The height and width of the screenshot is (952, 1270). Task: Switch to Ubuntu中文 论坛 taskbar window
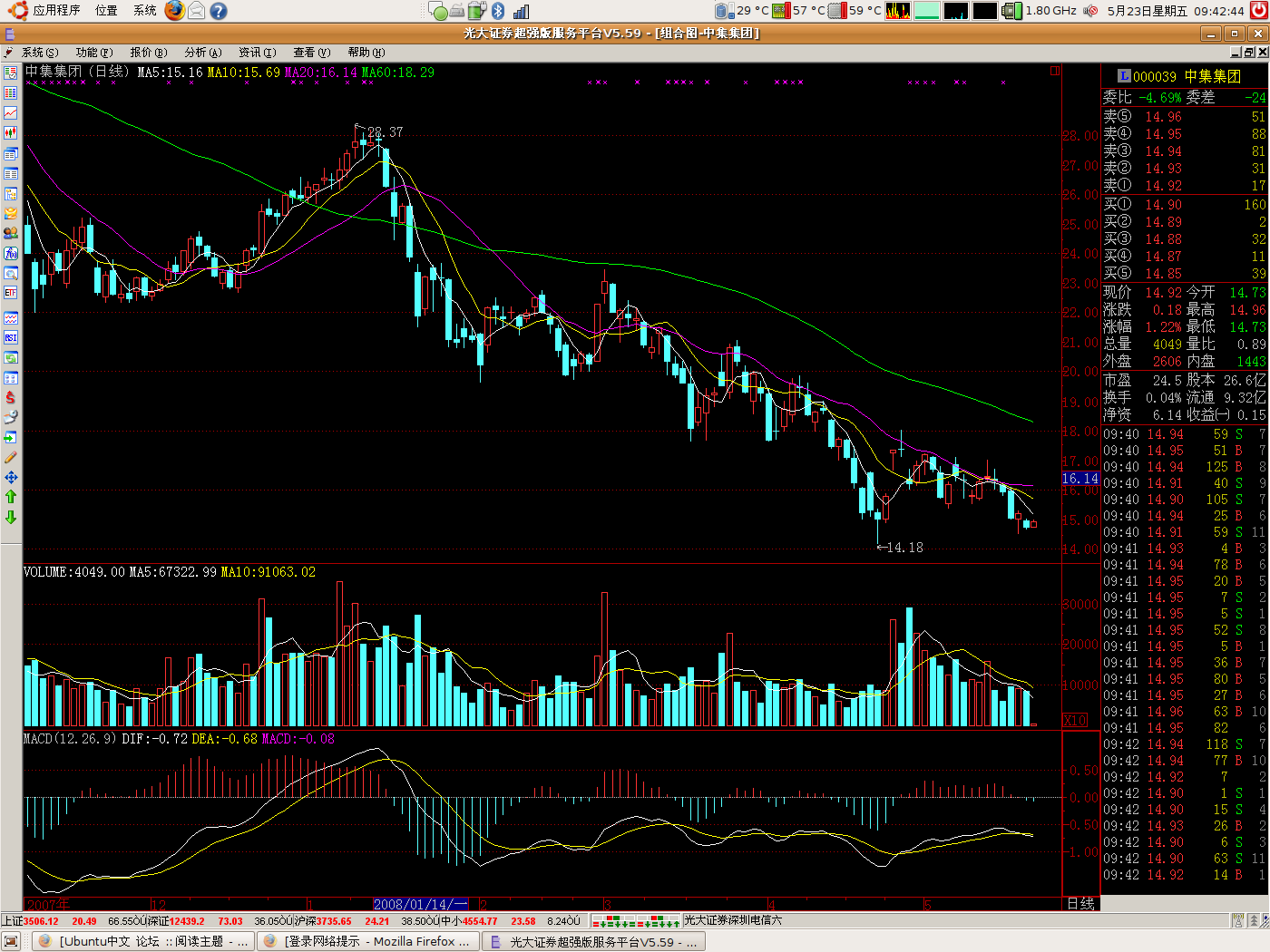pyautogui.click(x=143, y=942)
